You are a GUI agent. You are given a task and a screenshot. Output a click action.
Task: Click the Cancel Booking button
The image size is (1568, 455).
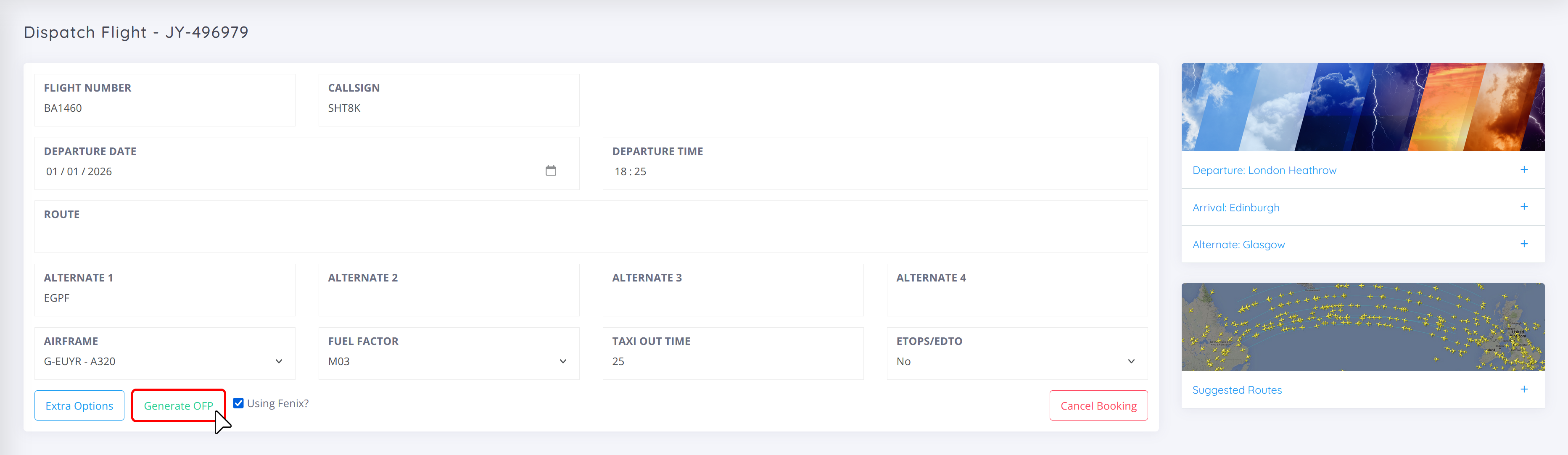[x=1098, y=406]
